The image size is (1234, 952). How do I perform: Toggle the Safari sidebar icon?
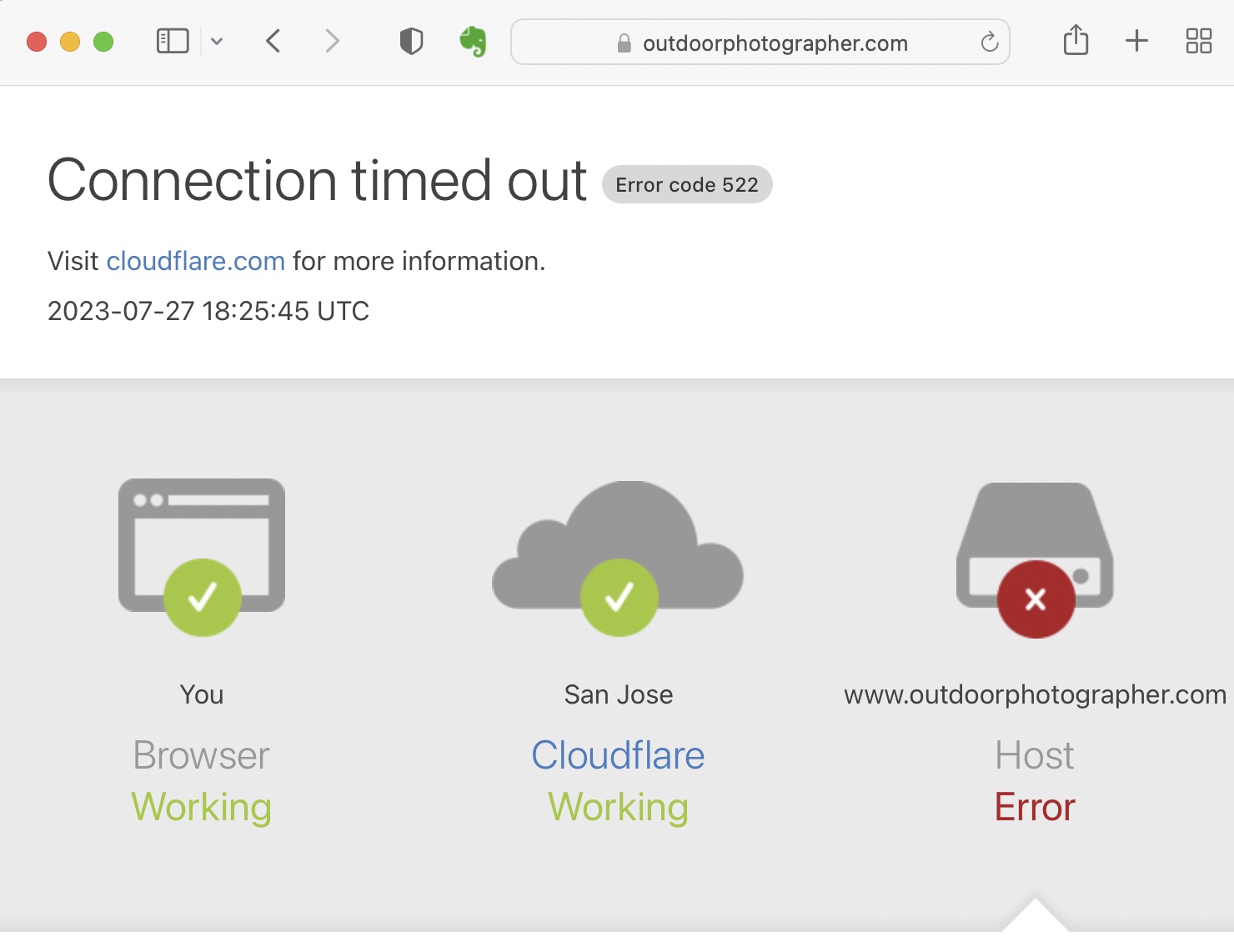click(x=173, y=41)
